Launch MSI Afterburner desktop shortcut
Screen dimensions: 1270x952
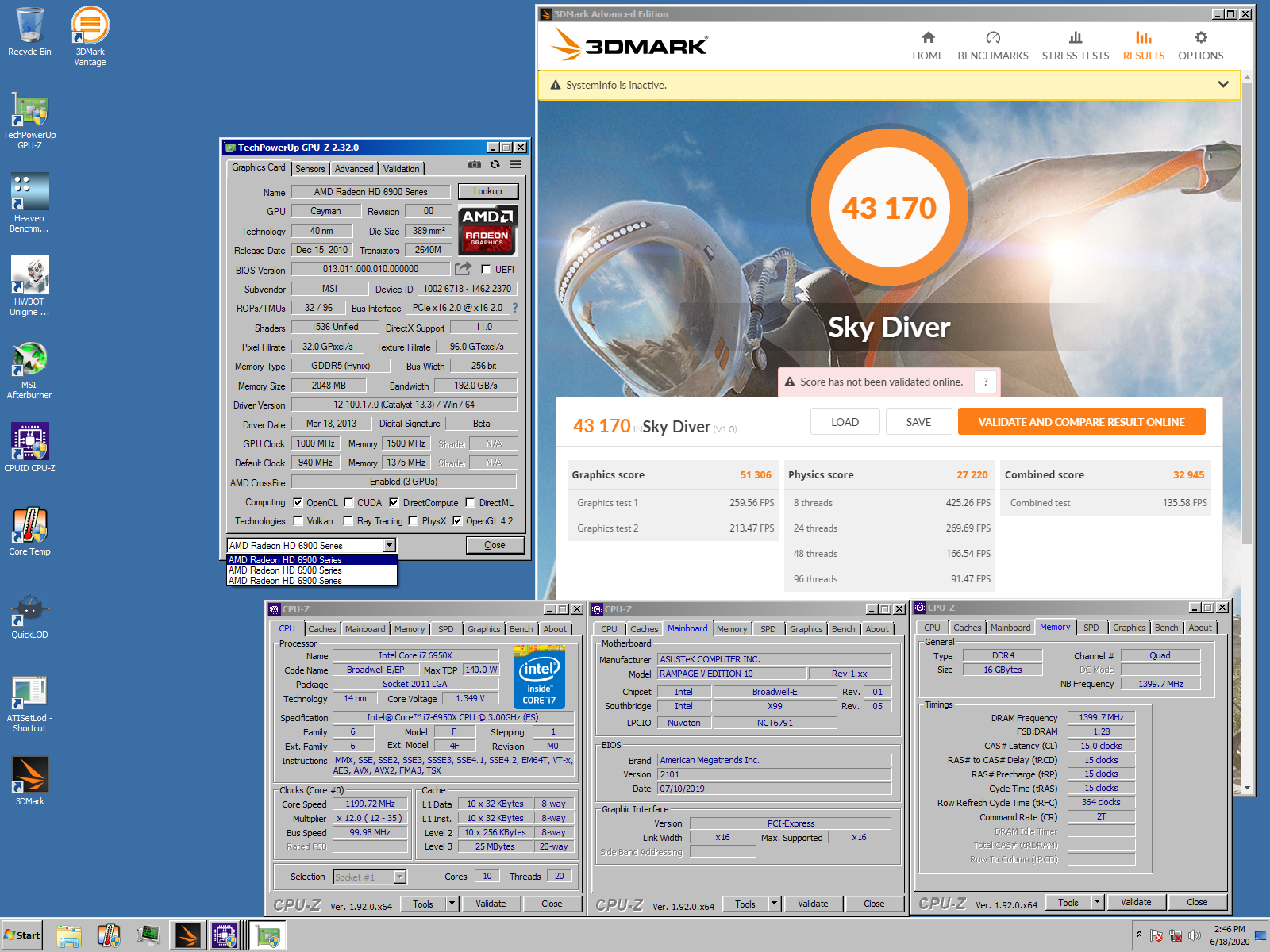click(29, 370)
